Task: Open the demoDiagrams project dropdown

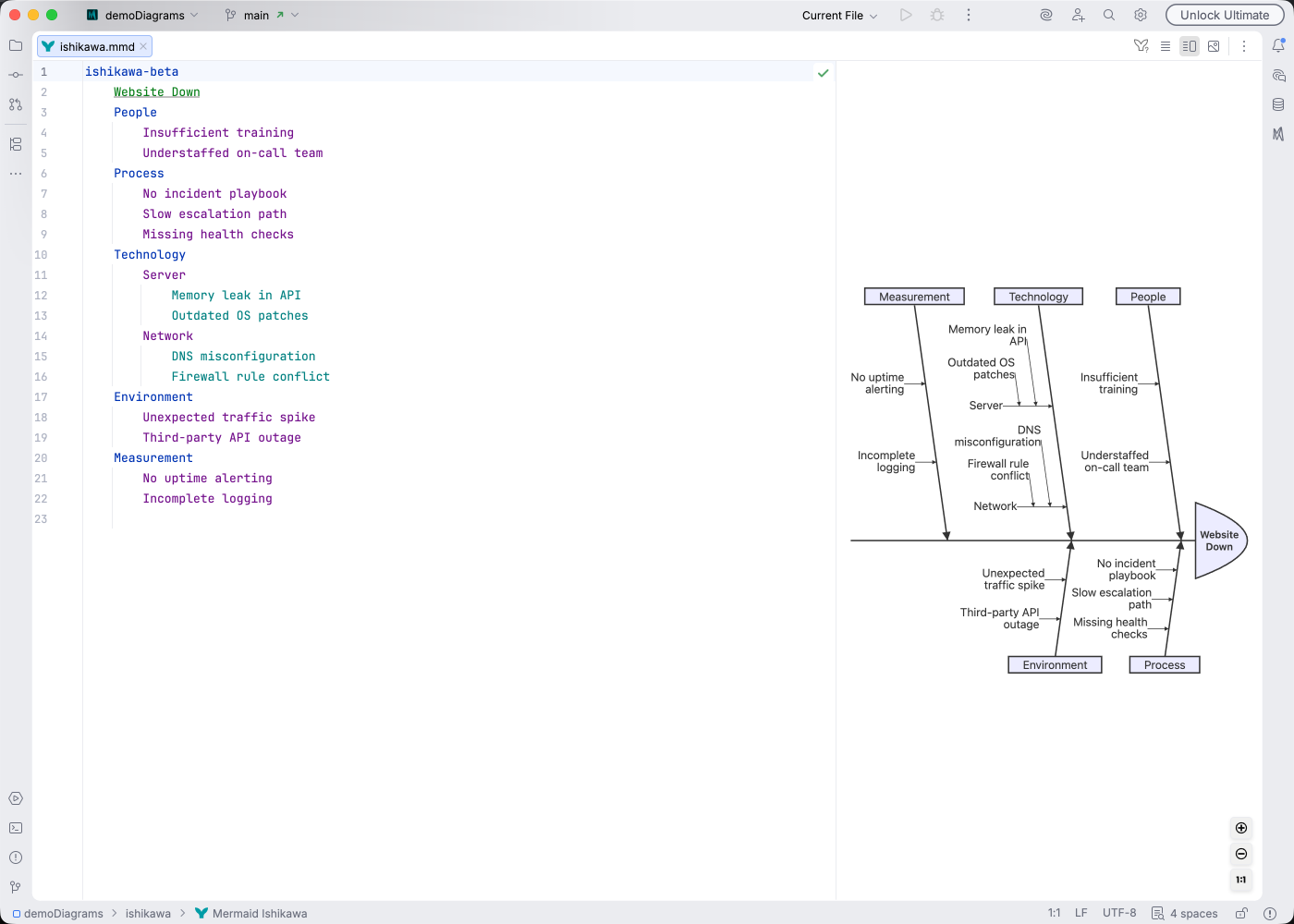Action: pyautogui.click(x=148, y=15)
